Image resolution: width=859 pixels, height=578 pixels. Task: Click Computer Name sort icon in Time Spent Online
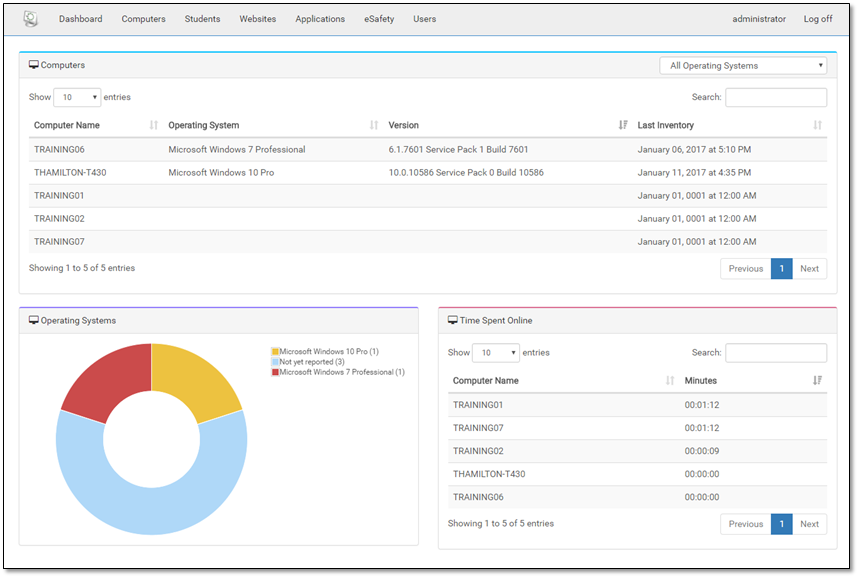click(x=670, y=381)
